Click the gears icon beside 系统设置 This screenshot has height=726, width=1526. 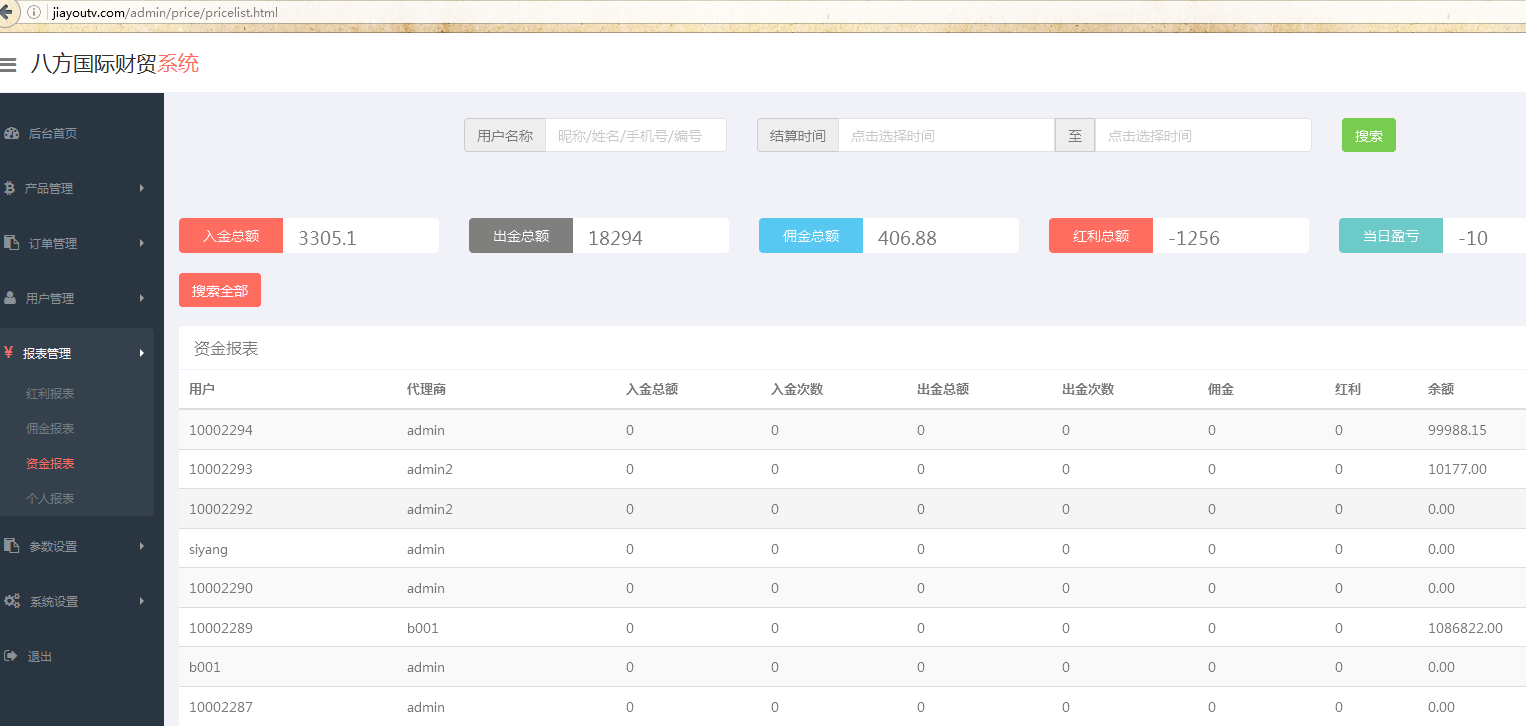point(12,601)
